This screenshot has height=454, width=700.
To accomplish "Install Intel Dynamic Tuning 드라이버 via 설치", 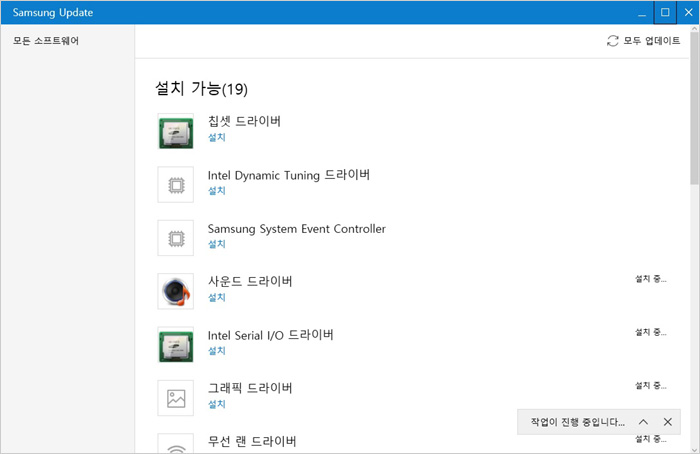I will [x=217, y=191].
